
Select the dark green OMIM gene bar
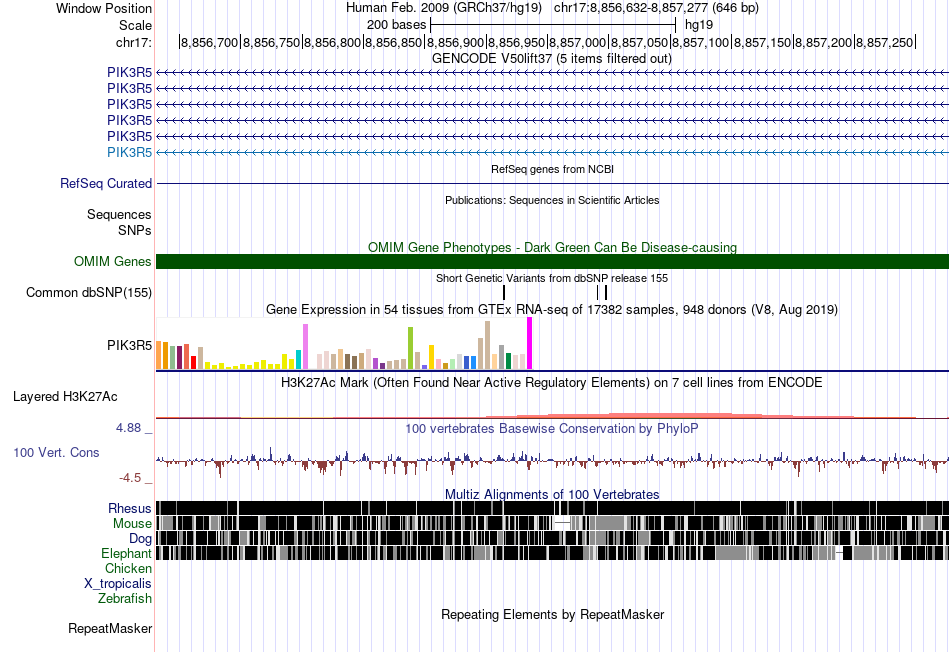click(552, 261)
